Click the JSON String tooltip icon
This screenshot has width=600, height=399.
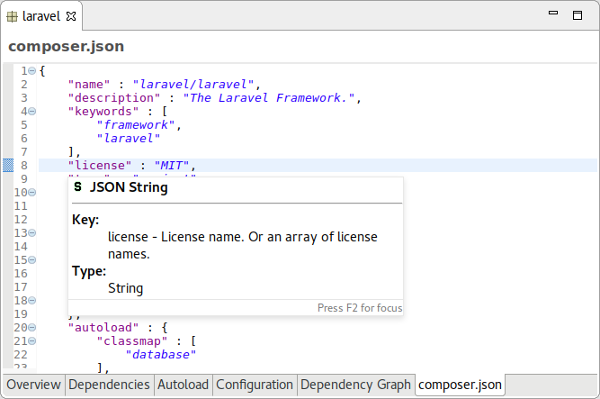[78, 187]
